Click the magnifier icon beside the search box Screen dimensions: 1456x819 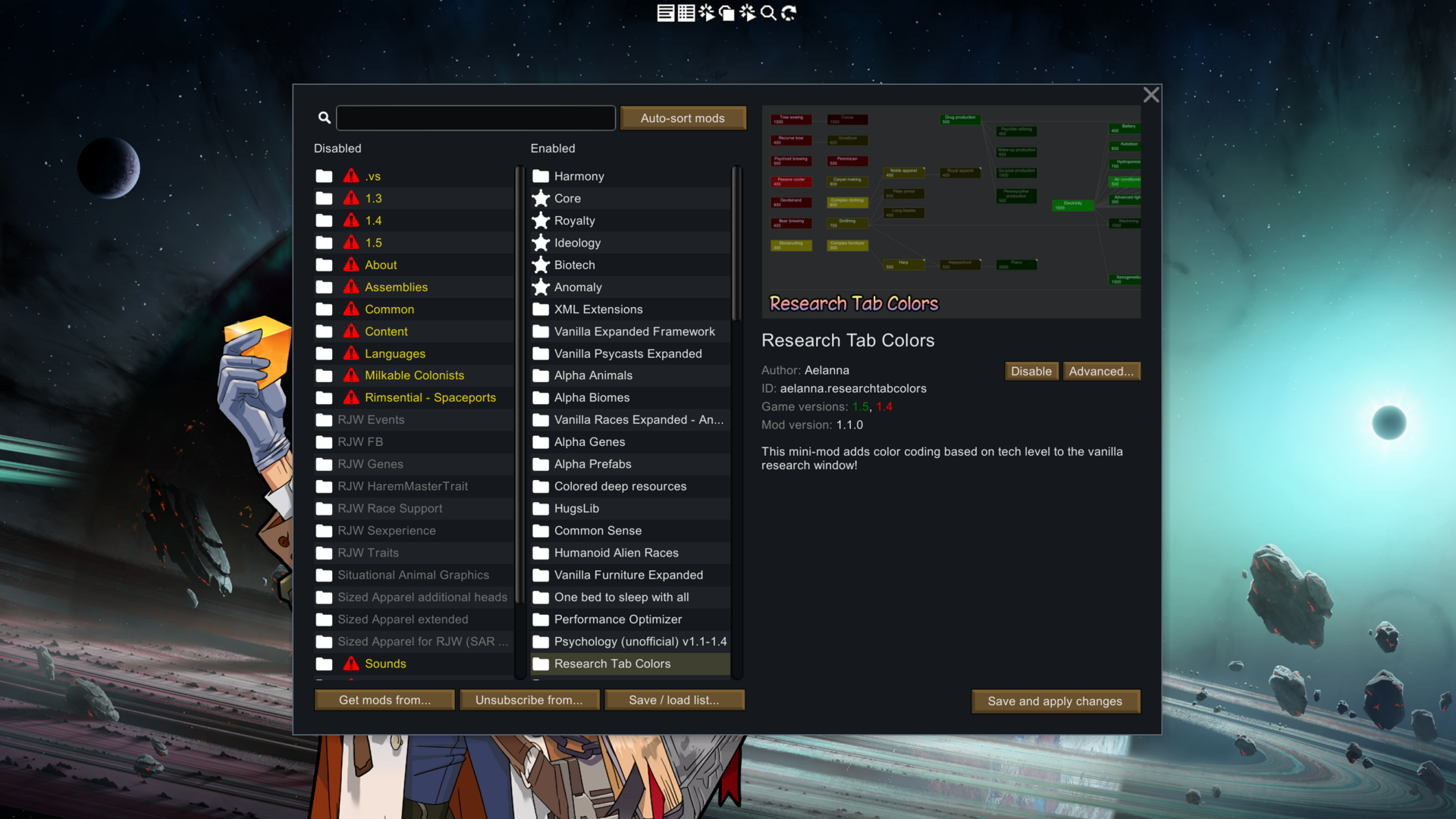coord(325,118)
